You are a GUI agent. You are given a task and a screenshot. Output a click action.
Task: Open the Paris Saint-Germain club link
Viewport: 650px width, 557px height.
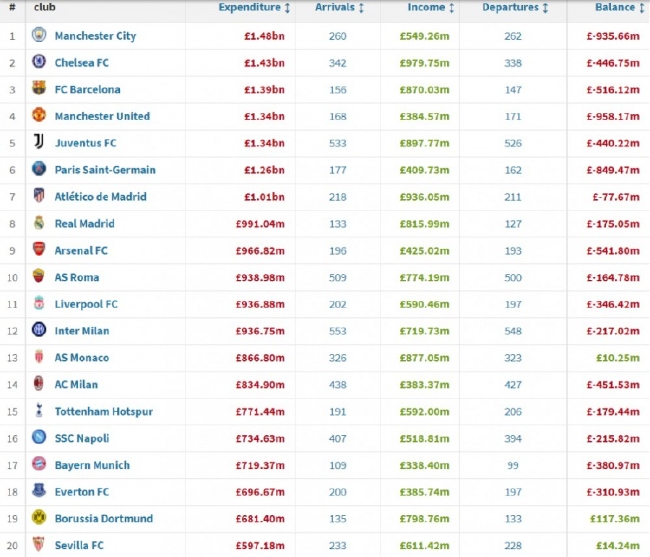(103, 170)
